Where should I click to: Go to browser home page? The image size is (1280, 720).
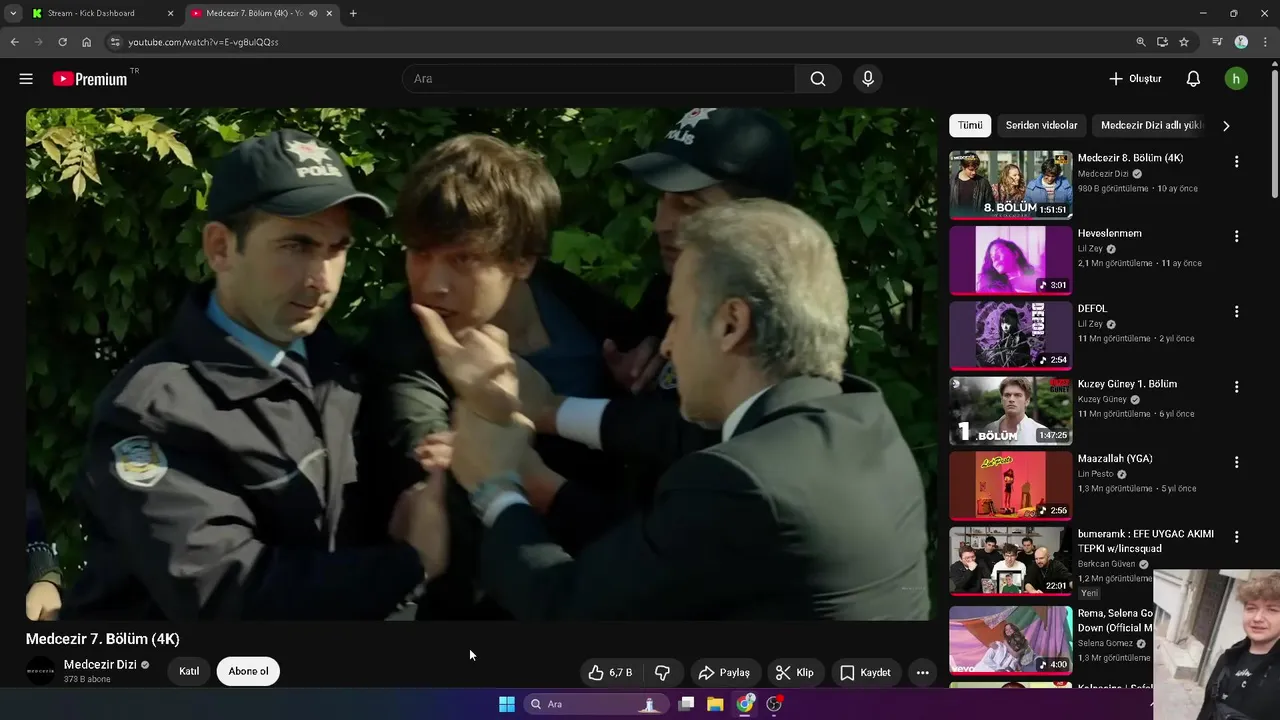click(86, 42)
